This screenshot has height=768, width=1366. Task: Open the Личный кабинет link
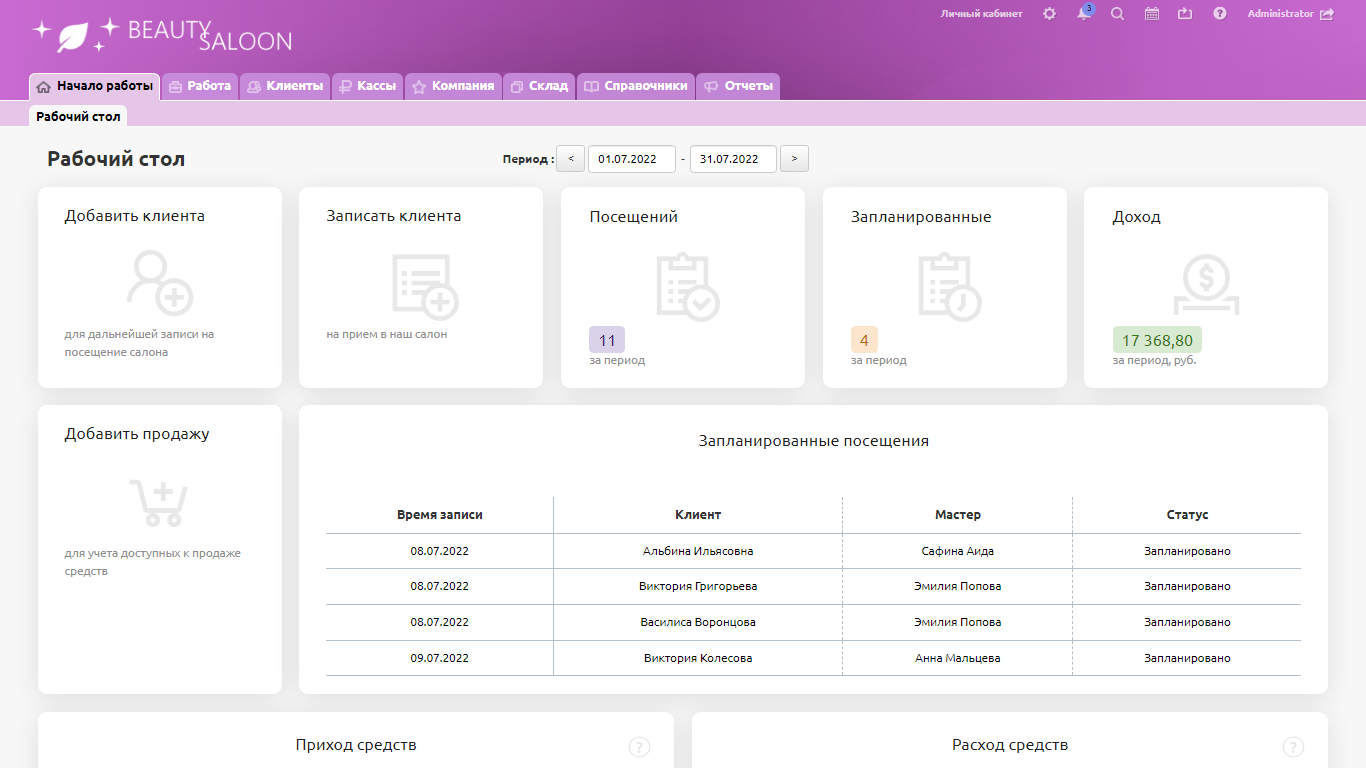(x=981, y=14)
